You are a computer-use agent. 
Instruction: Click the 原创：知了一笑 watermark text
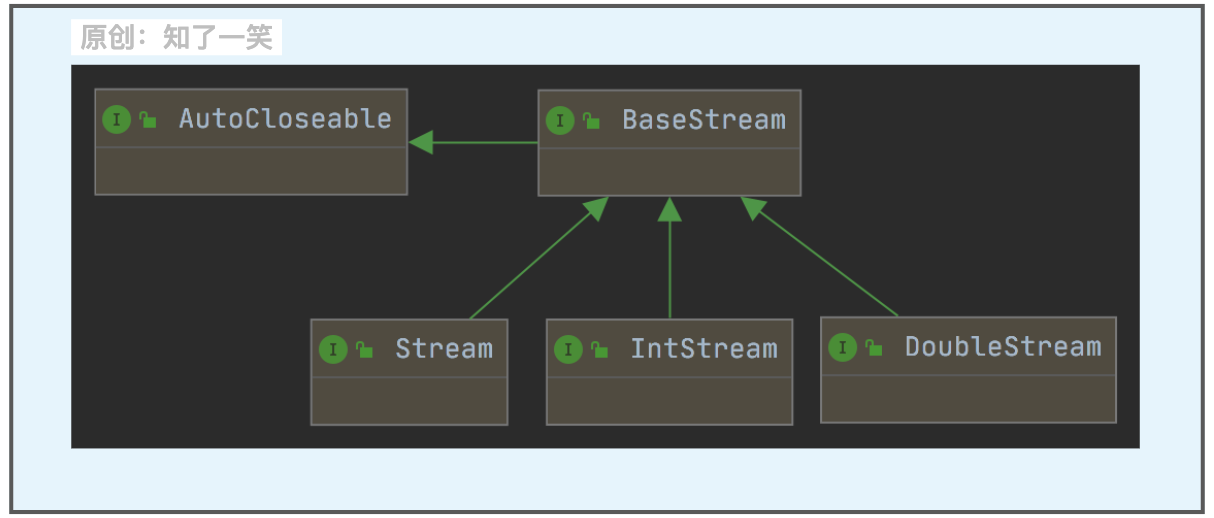pos(176,38)
